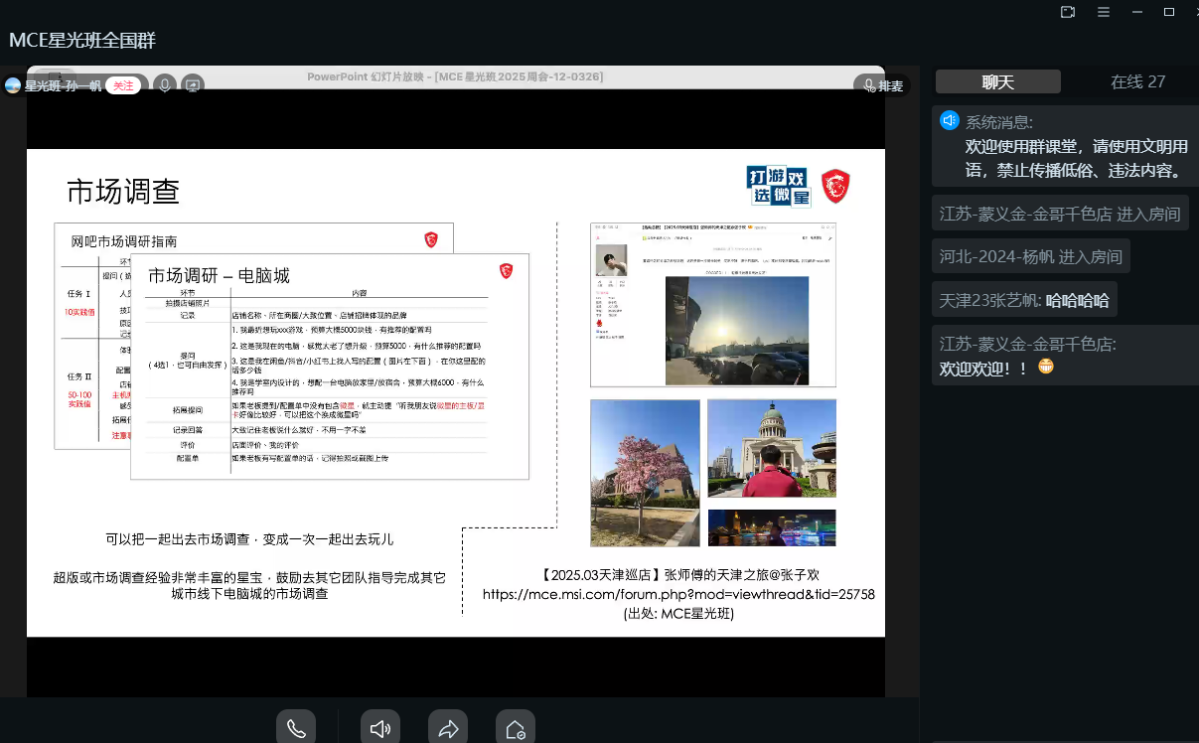
Task: Click the red MSI dragon shield beside 打游戏选微星
Action: [835, 186]
